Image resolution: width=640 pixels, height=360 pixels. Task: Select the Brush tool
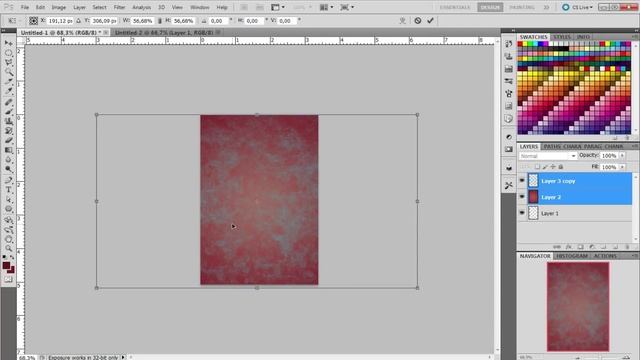[9, 111]
